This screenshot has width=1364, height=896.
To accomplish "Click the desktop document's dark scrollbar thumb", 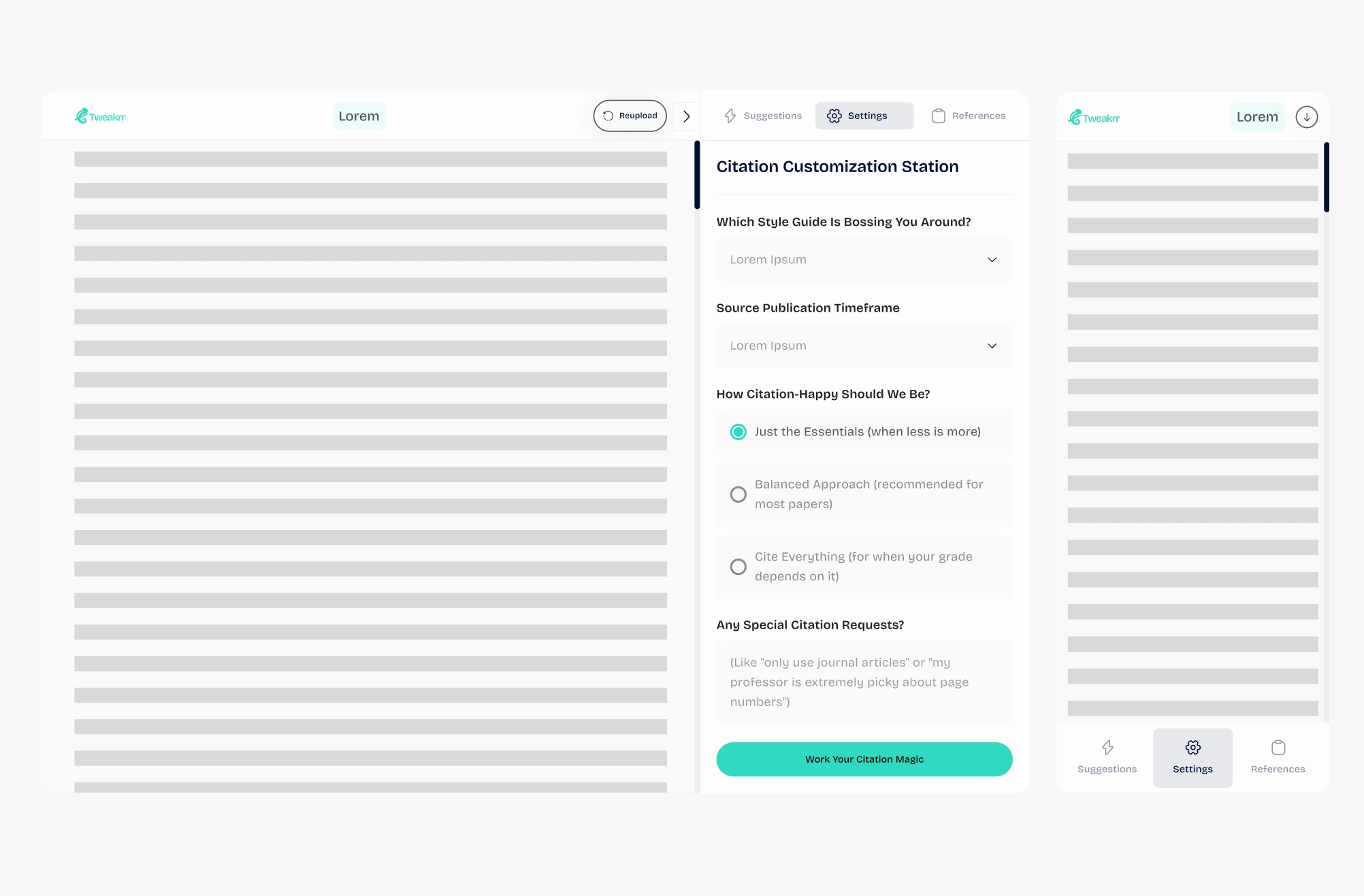I will 697,175.
